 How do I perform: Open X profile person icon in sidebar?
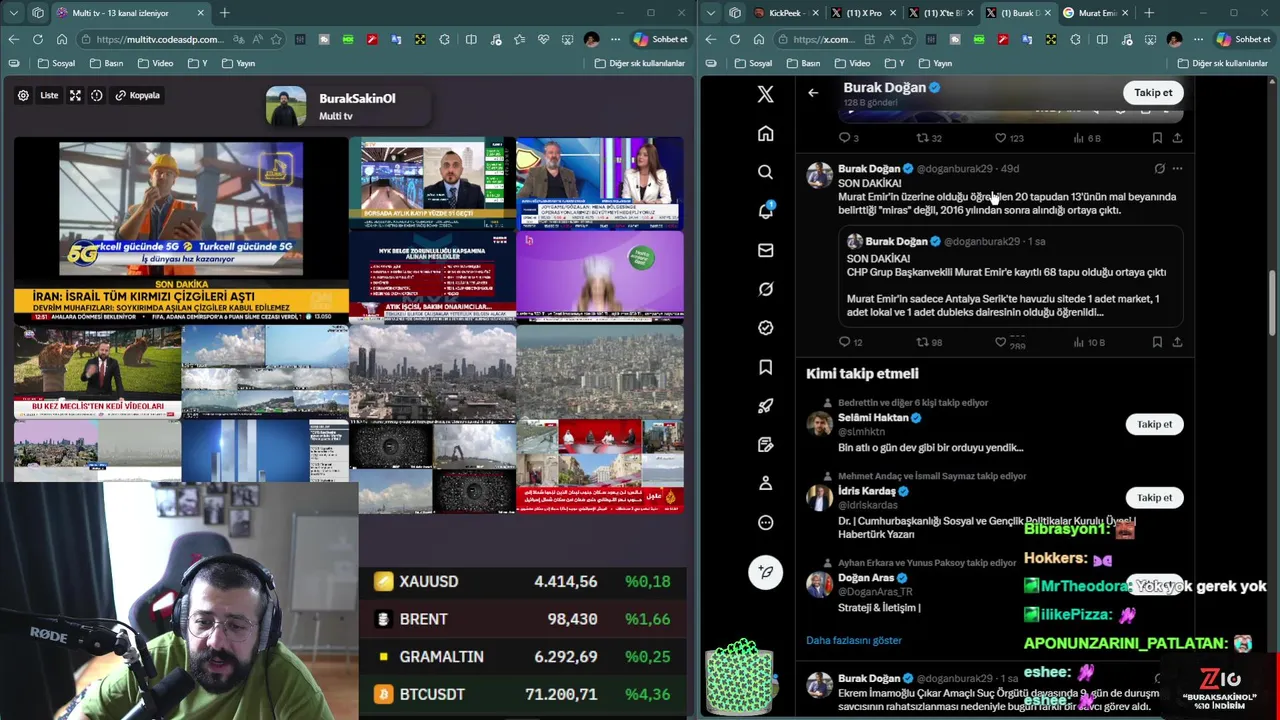tap(765, 483)
